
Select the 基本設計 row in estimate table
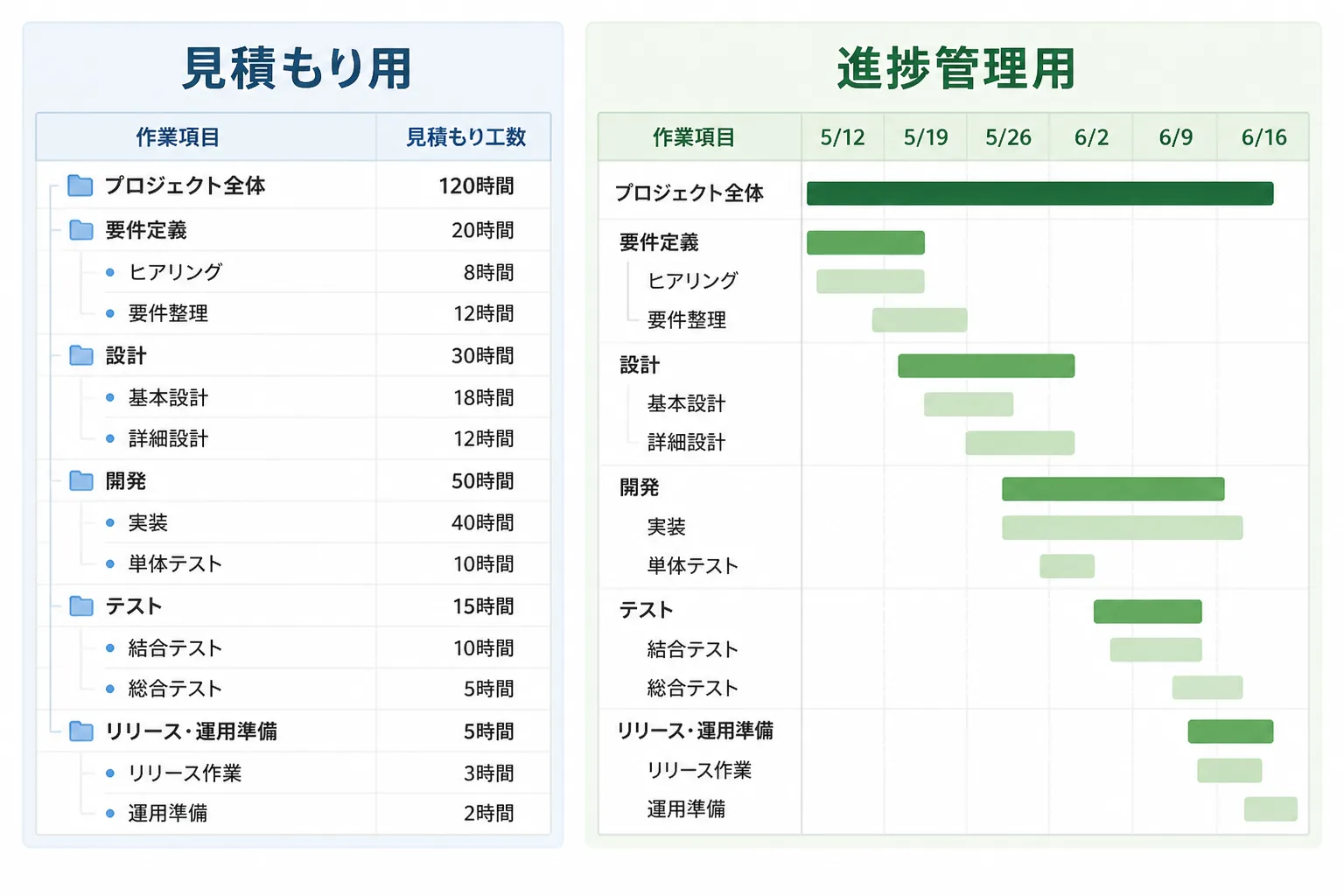[x=293, y=397]
